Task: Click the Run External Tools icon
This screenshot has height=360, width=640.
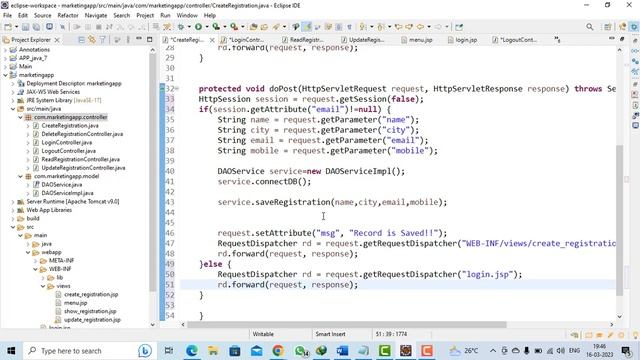Action: pos(234,27)
